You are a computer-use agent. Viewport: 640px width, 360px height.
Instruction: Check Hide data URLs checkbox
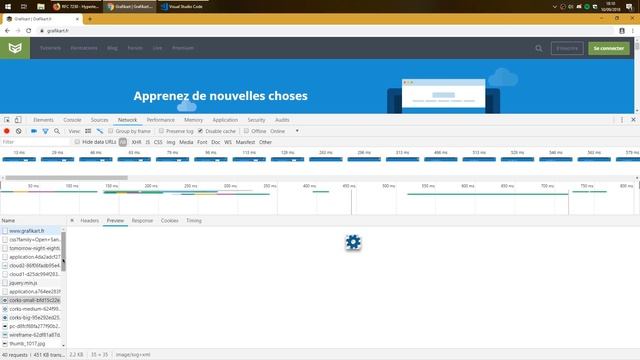click(77, 142)
